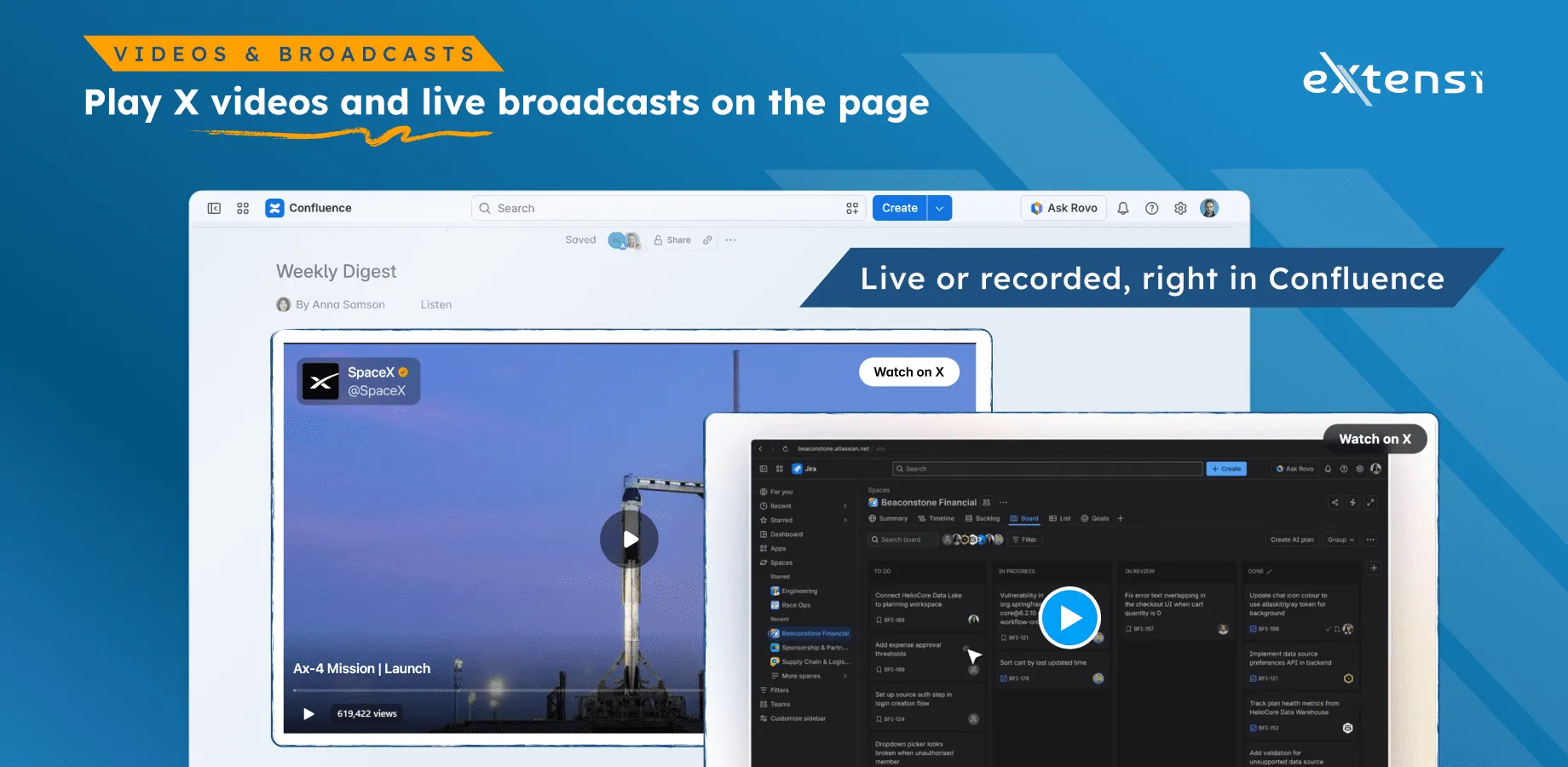Viewport: 1568px width, 767px height.
Task: Open the Confluence help icon
Action: 1152,208
